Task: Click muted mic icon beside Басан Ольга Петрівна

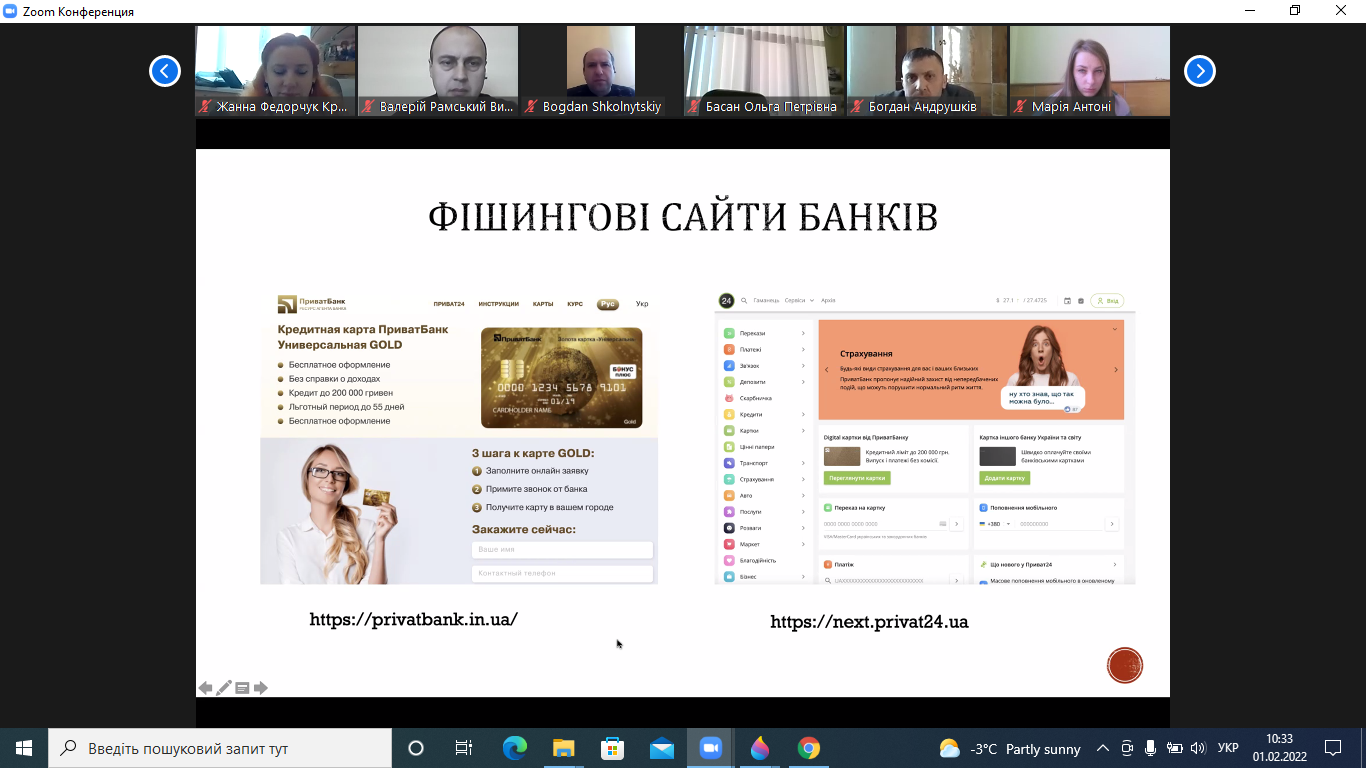Action: point(695,106)
